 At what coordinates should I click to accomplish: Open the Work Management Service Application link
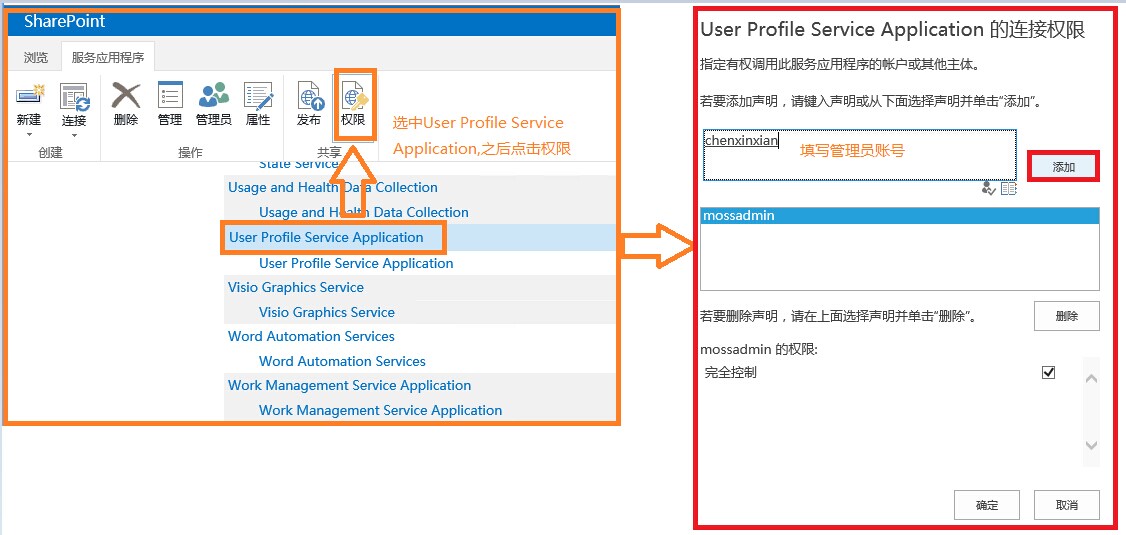350,386
